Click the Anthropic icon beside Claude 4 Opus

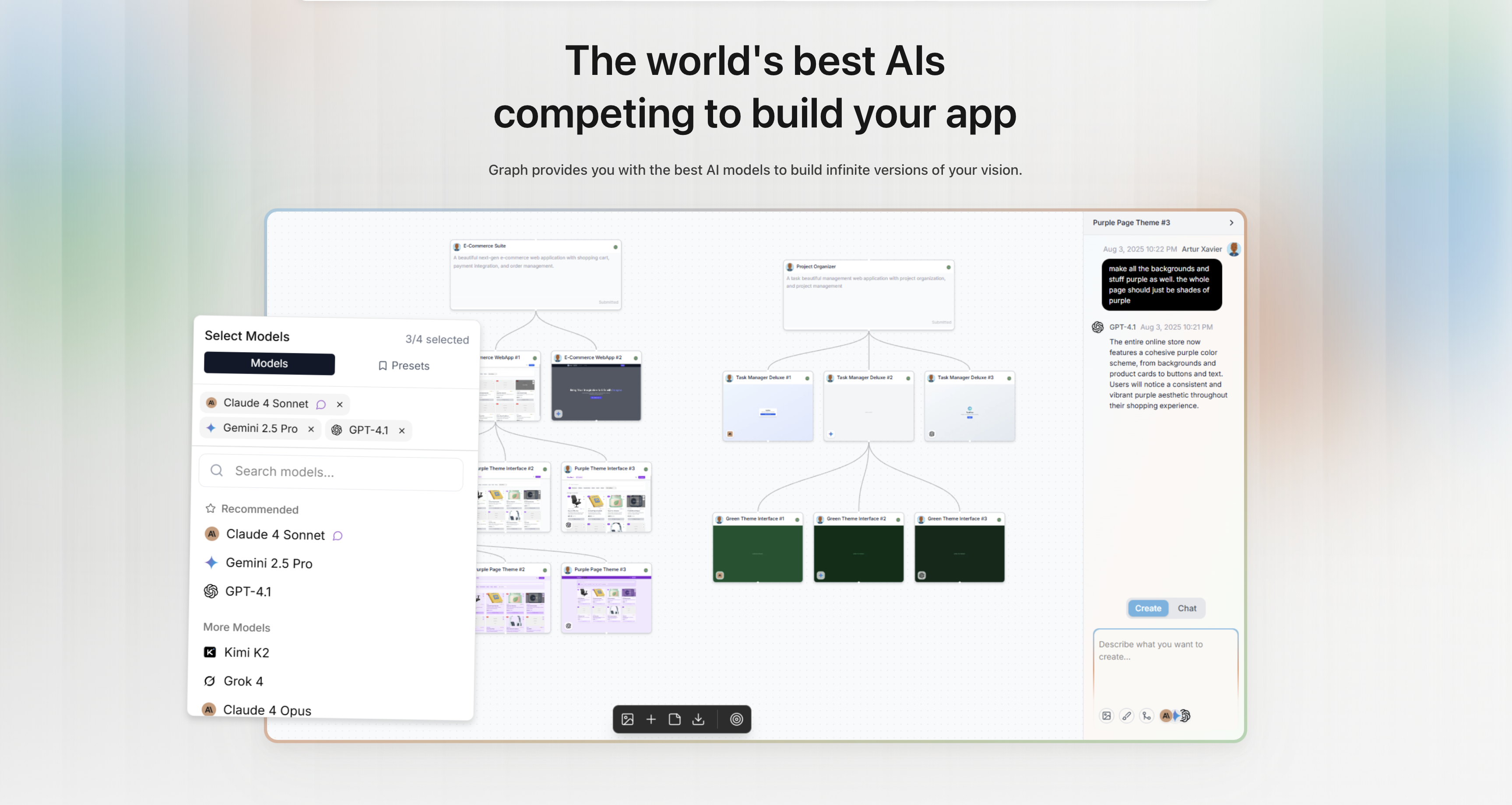(208, 709)
